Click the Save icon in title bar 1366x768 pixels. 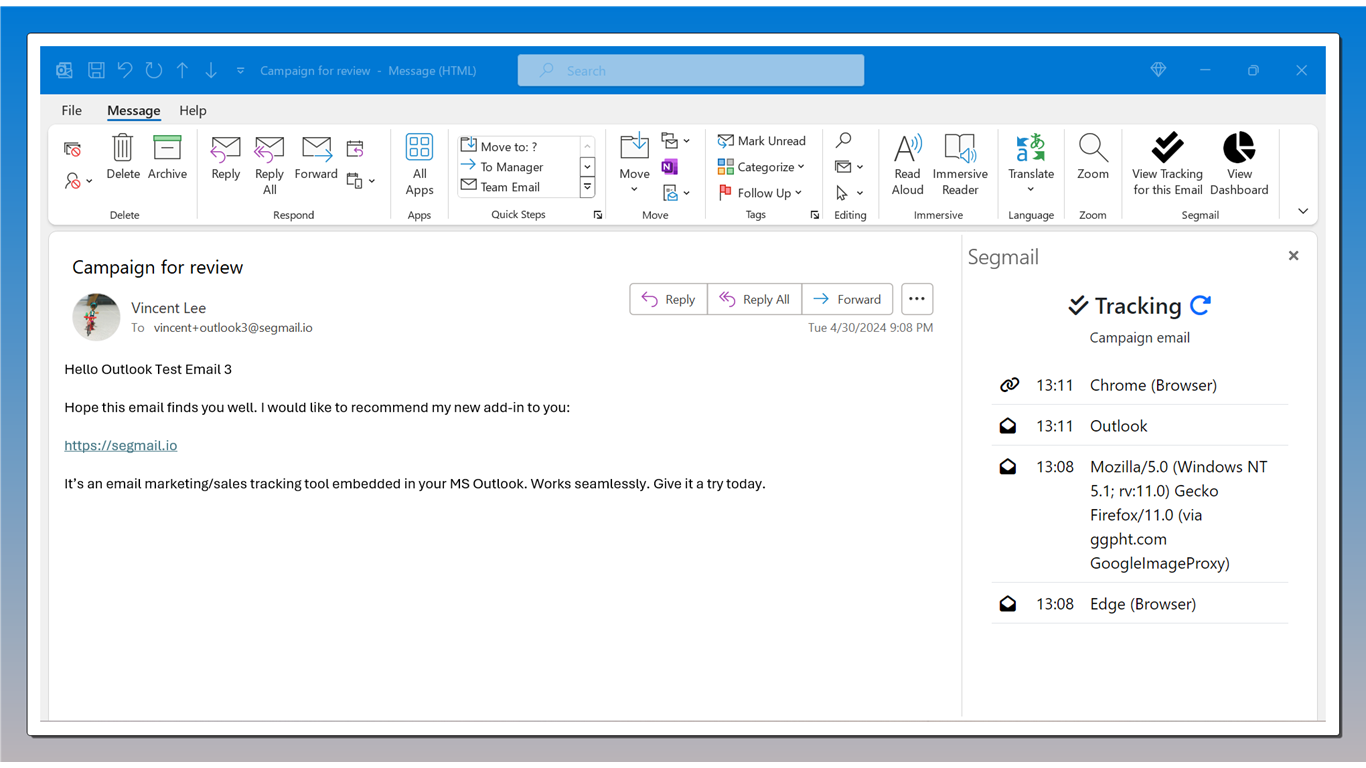coord(96,70)
